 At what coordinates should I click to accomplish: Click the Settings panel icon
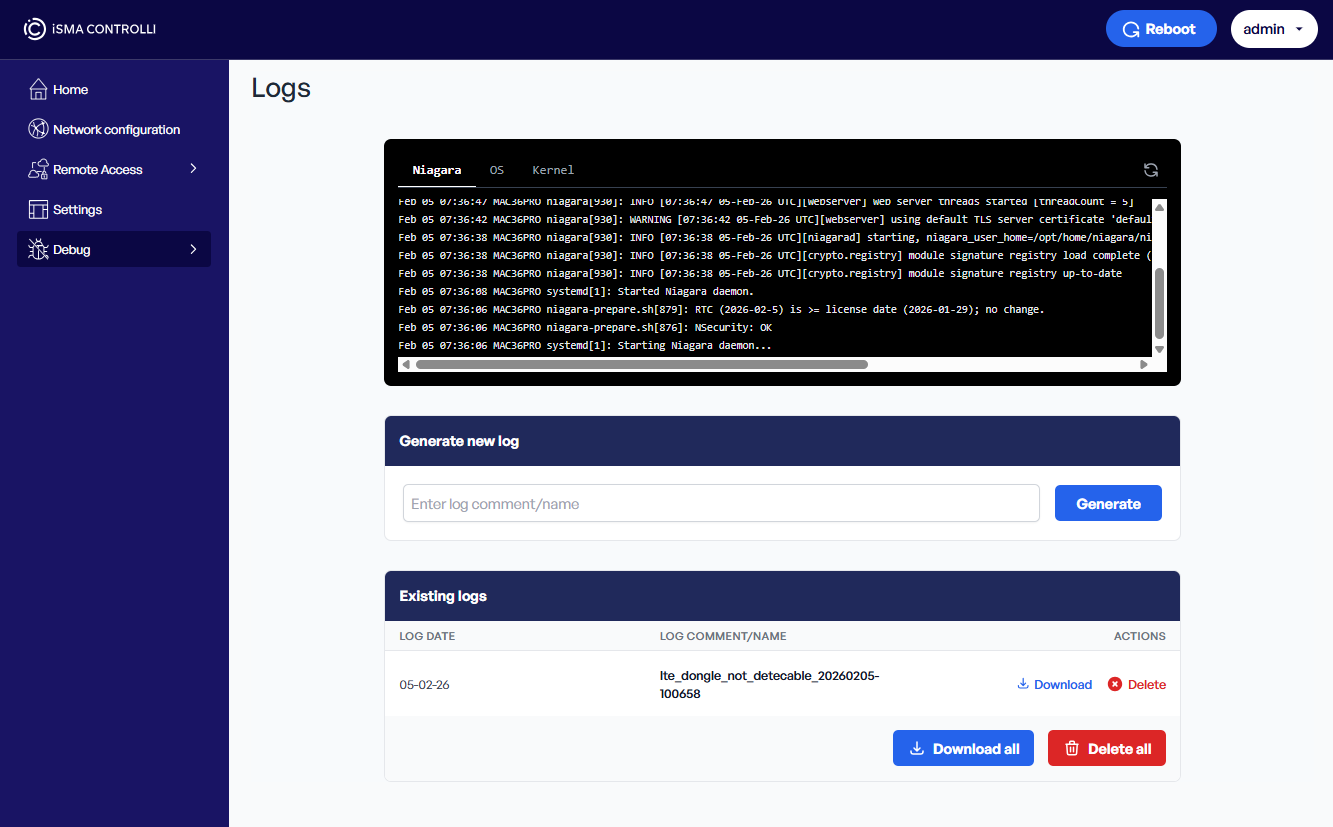coord(38,210)
